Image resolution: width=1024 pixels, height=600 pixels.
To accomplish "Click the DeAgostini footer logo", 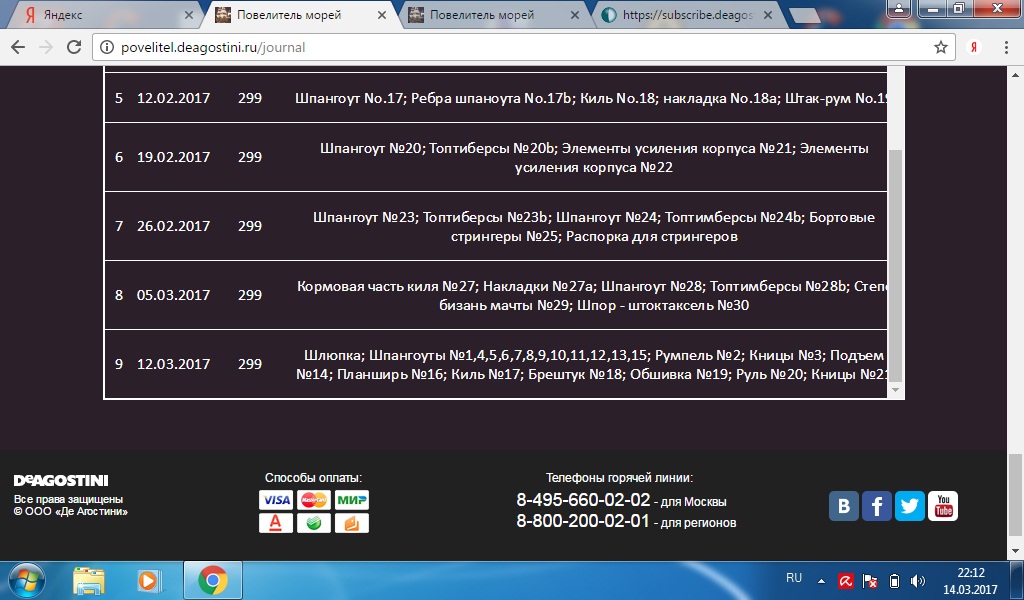I will pyautogui.click(x=61, y=480).
